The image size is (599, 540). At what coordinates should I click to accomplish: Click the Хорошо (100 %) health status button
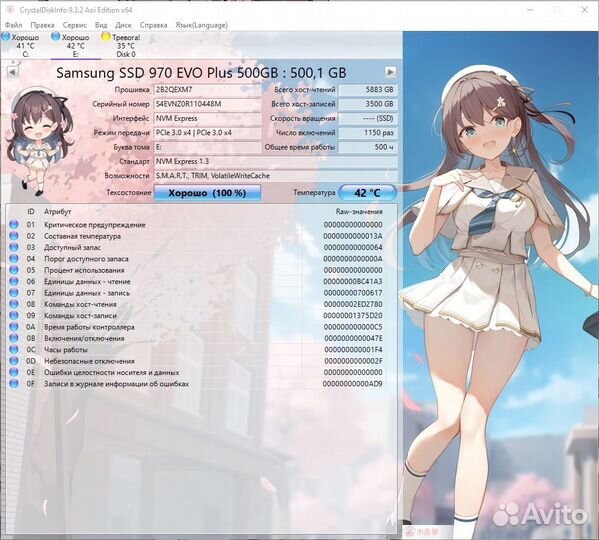point(207,193)
